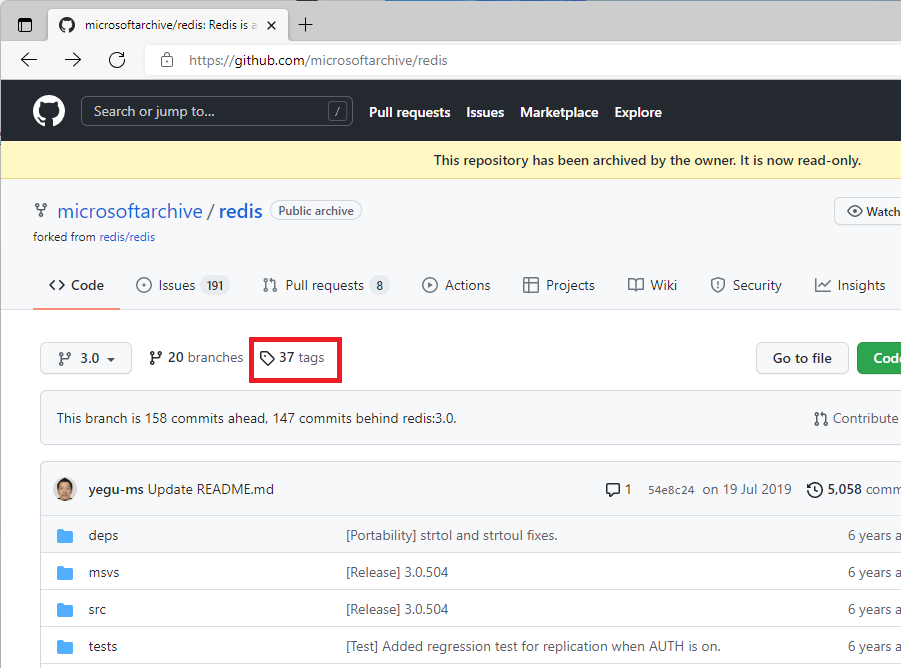Click the Go to file button
The height and width of the screenshot is (668, 901).
click(x=802, y=358)
